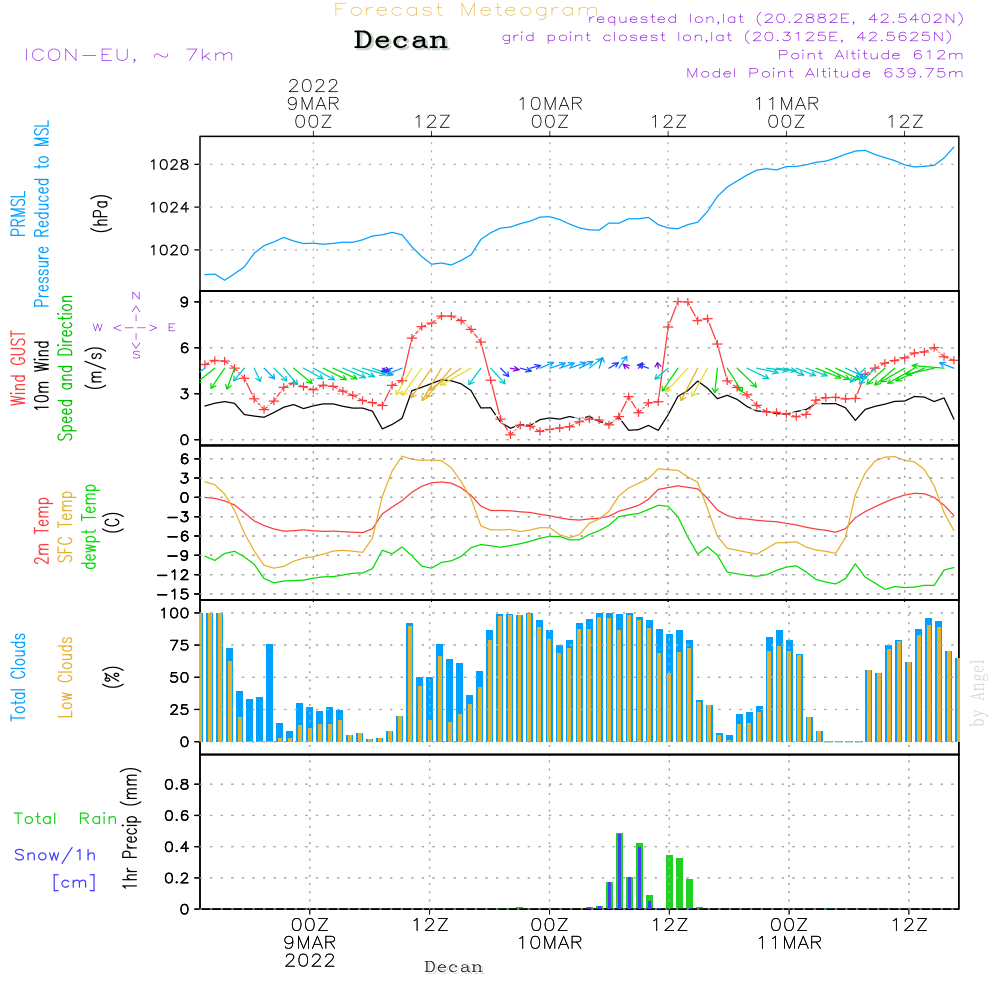Select the "9" wind speed axis value

pyautogui.click(x=185, y=302)
